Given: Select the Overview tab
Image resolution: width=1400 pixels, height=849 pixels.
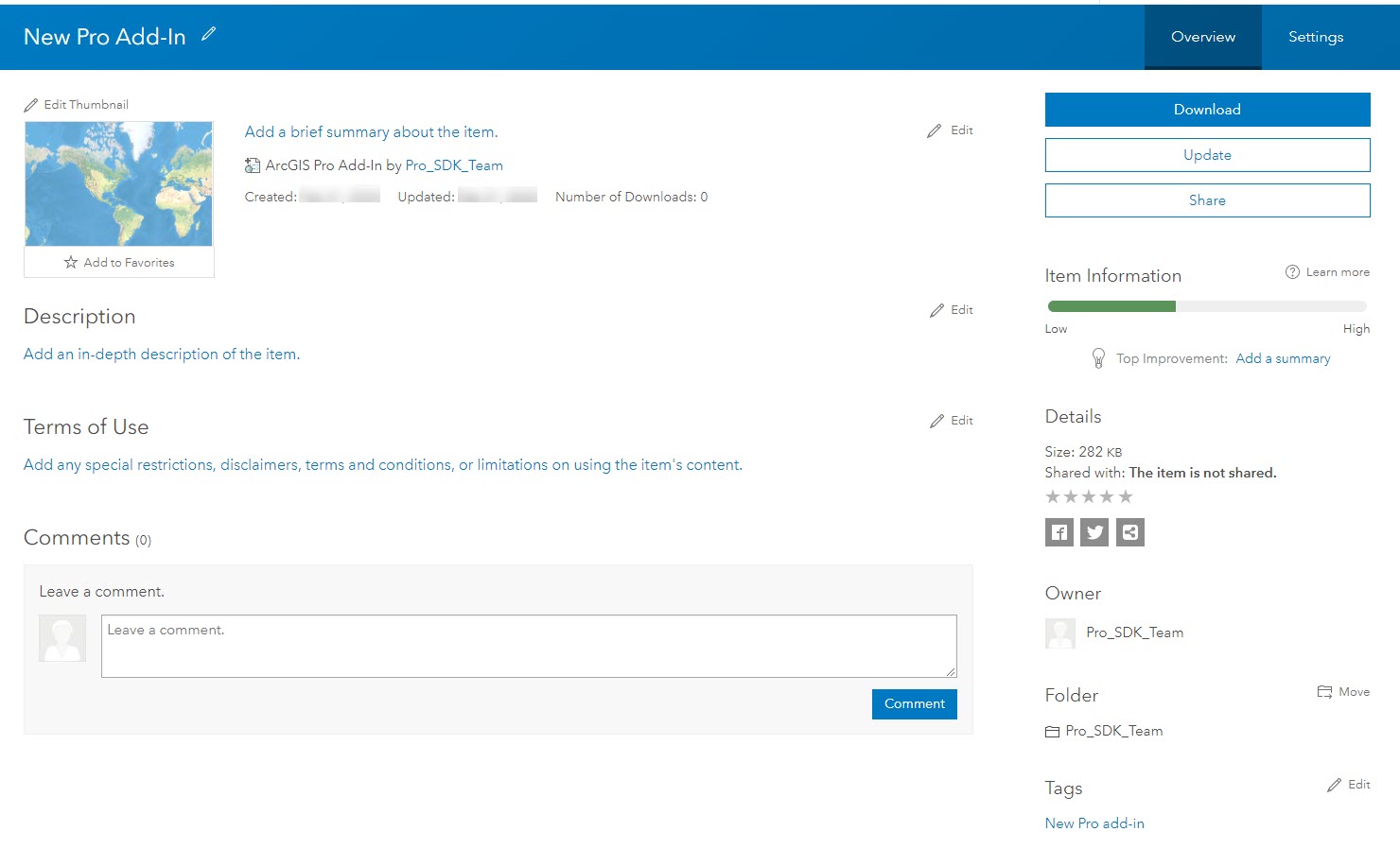Looking at the screenshot, I should coord(1202,37).
